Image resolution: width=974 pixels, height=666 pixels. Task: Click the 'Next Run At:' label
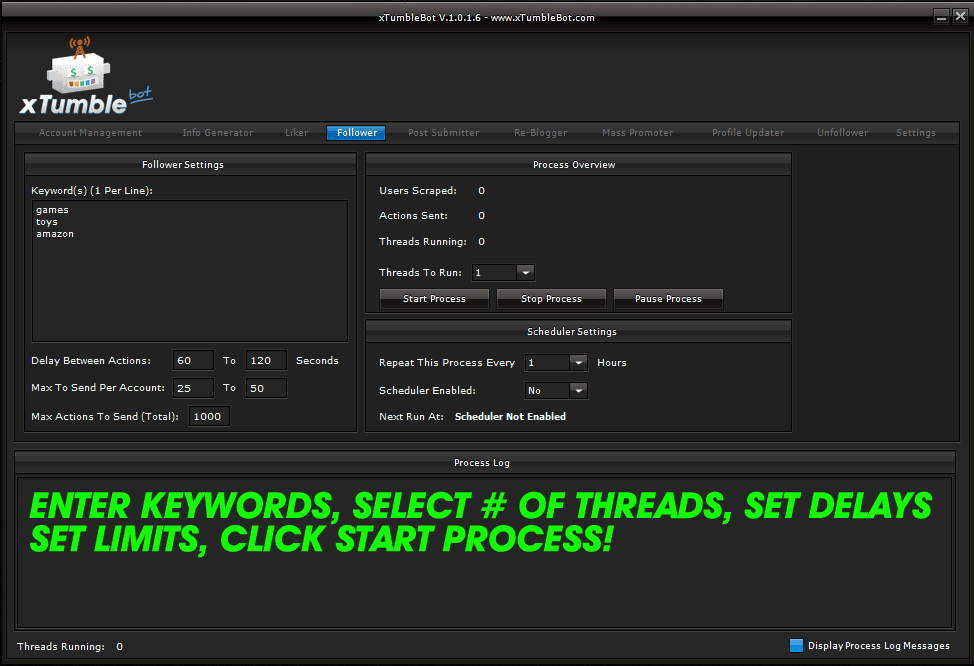click(411, 416)
